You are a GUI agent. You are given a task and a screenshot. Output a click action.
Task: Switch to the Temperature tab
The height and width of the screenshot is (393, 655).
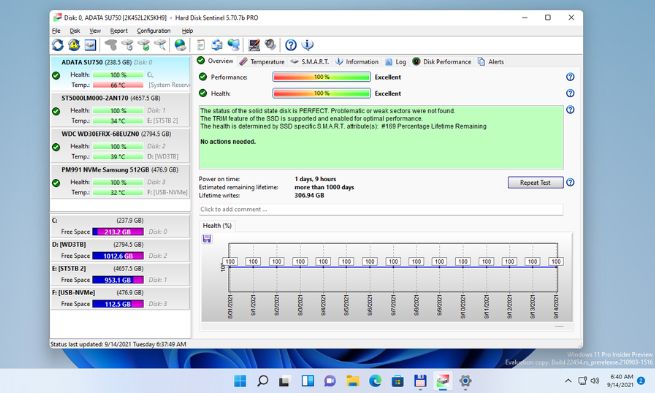pos(262,61)
